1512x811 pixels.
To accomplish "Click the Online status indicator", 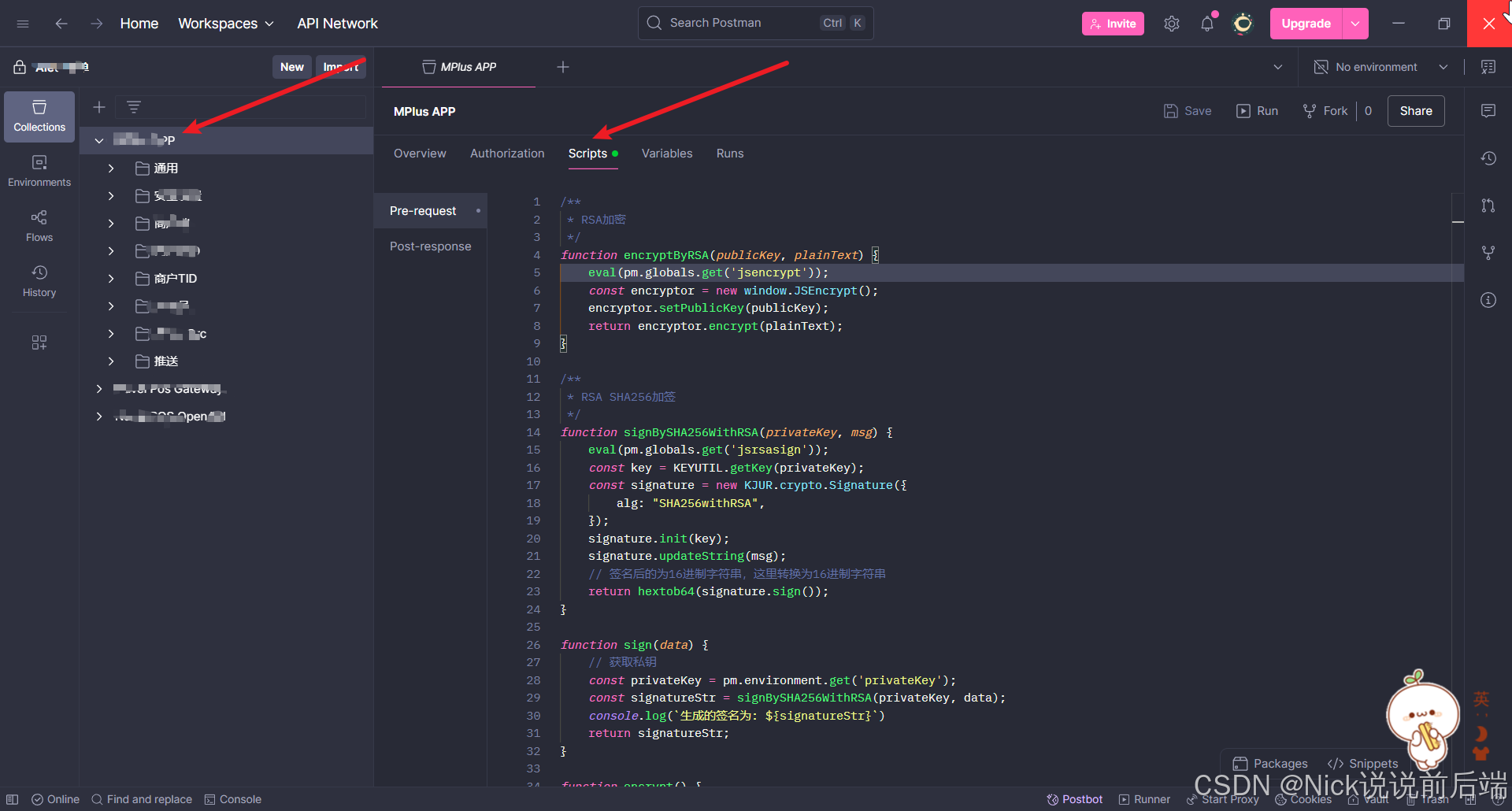I will [56, 799].
